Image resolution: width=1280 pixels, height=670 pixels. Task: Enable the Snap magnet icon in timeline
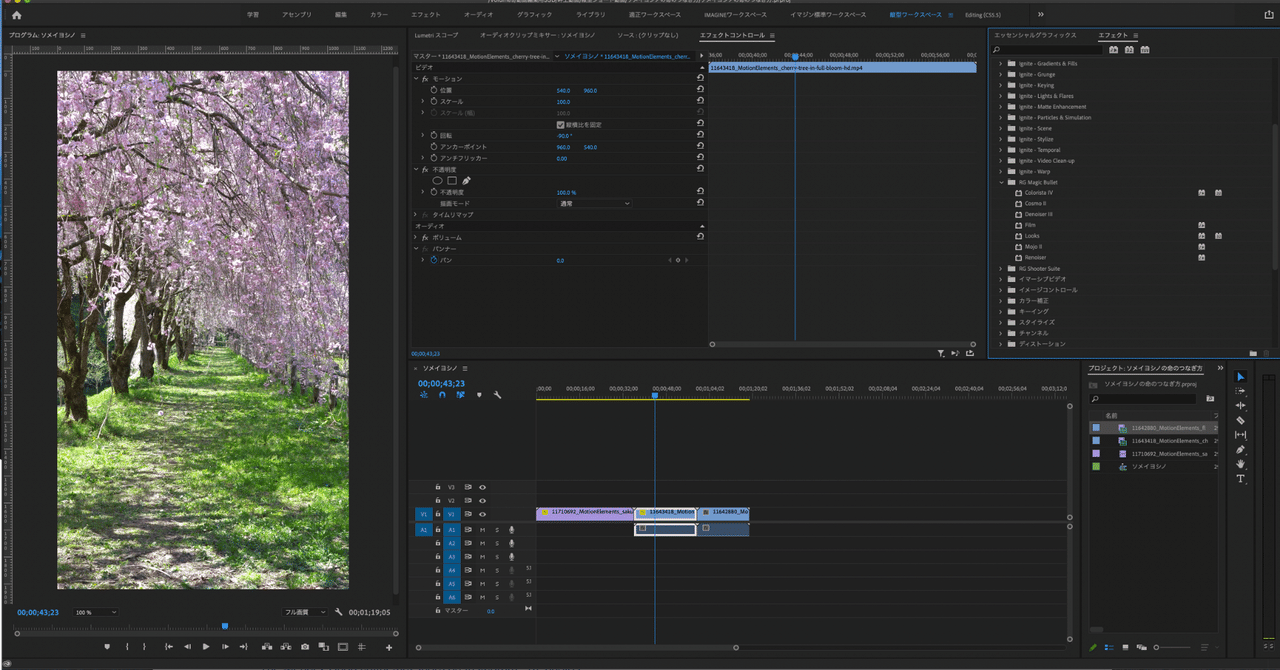pos(442,395)
